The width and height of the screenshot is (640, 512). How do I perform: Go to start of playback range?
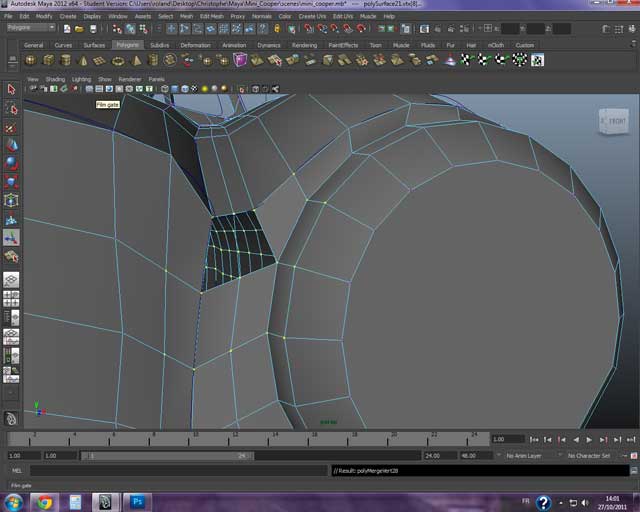[533, 440]
